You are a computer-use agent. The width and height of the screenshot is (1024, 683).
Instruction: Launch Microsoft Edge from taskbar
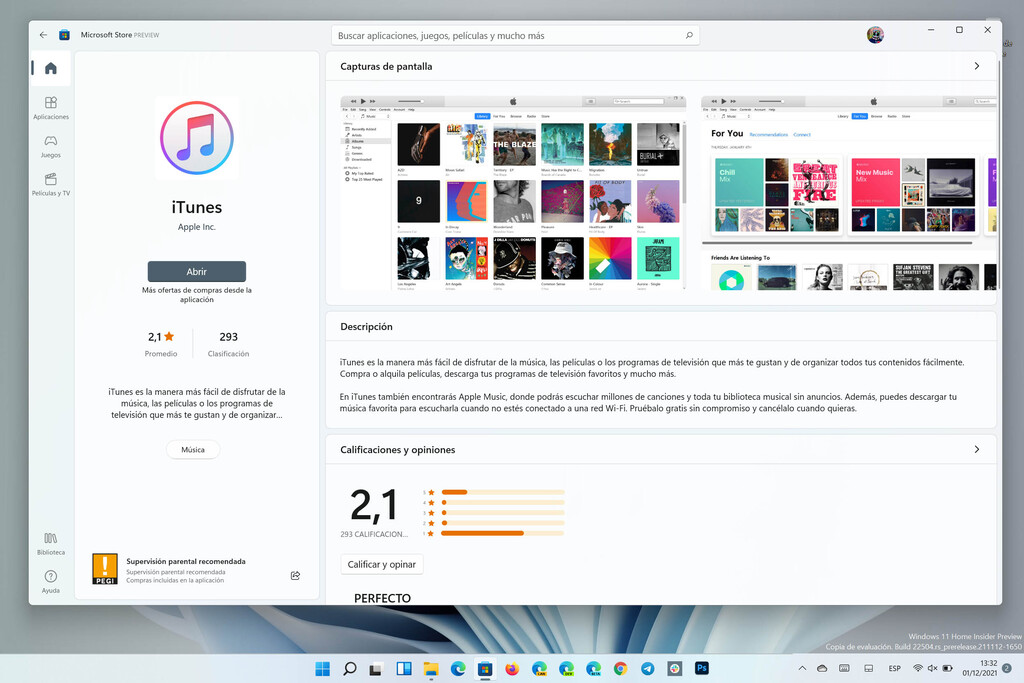coord(458,669)
